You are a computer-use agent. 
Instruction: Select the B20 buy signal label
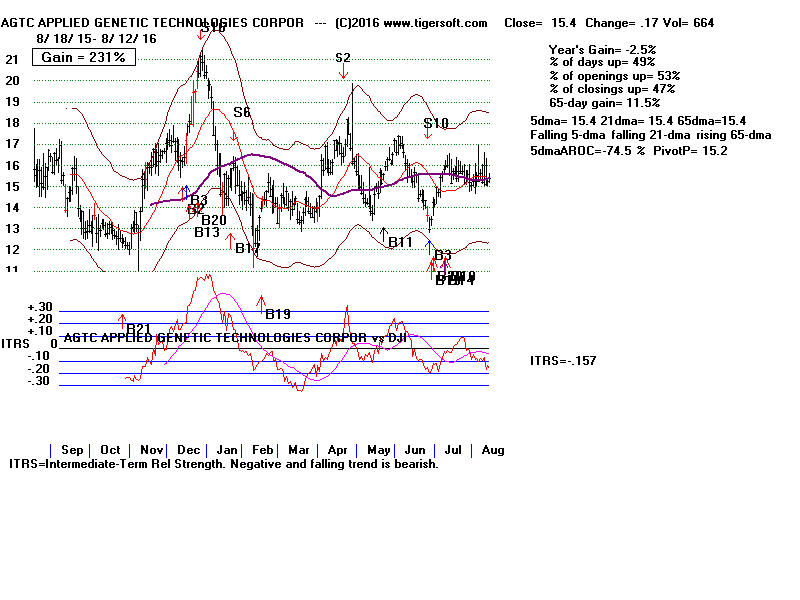coord(214,220)
